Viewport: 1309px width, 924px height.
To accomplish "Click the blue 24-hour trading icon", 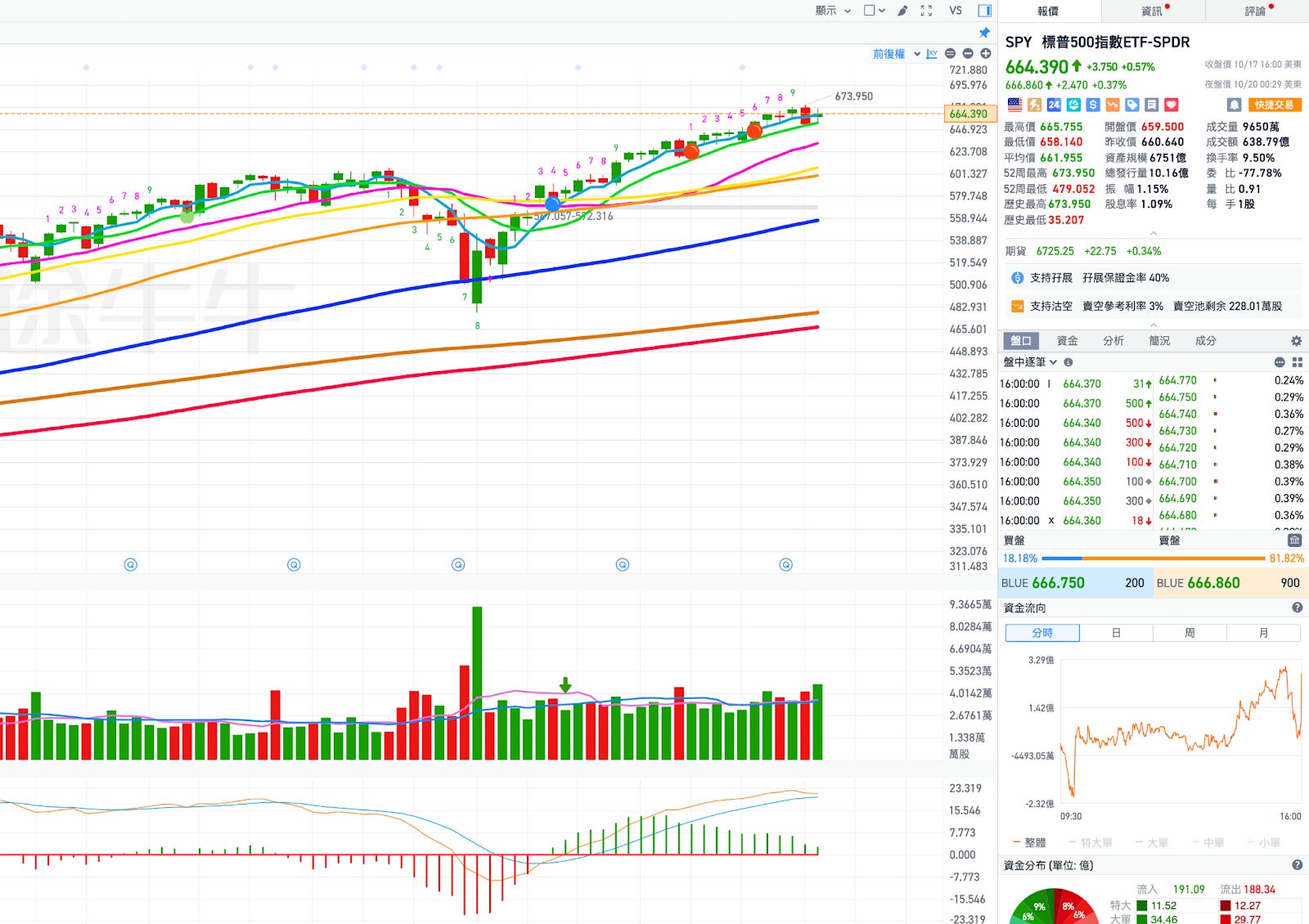I will point(1054,105).
